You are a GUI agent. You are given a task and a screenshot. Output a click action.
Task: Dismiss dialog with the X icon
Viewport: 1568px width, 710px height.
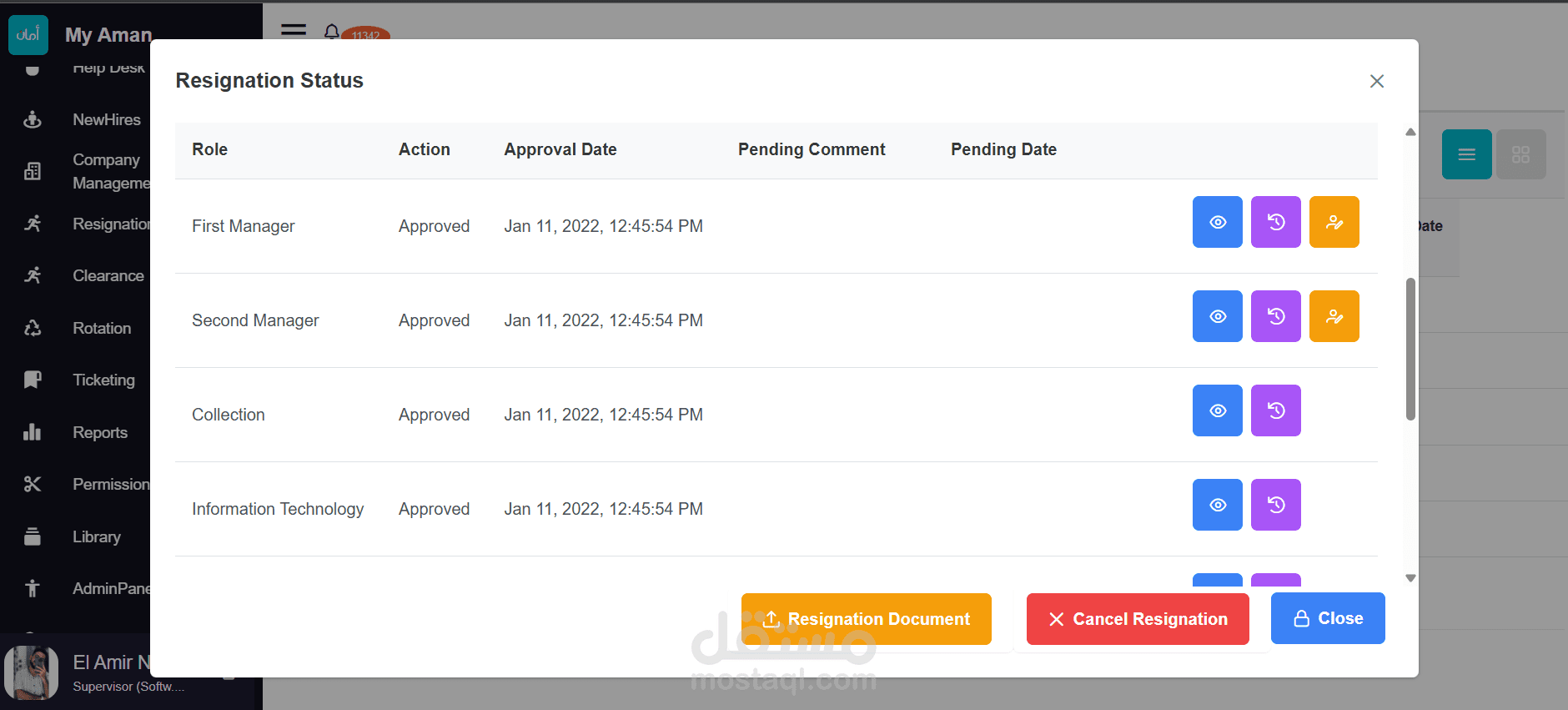pyautogui.click(x=1376, y=81)
